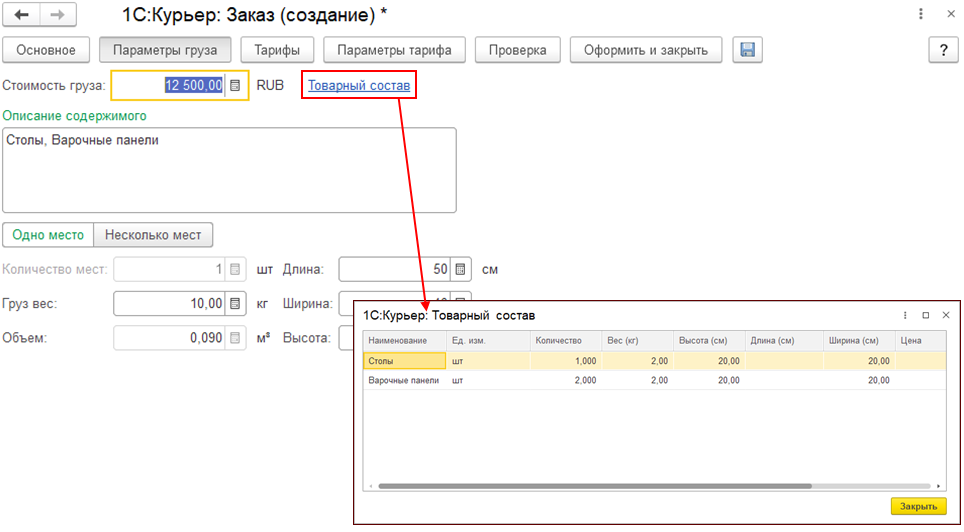Viewport: 964px width, 532px height.
Task: Save order using the floppy disk icon
Action: tap(748, 50)
